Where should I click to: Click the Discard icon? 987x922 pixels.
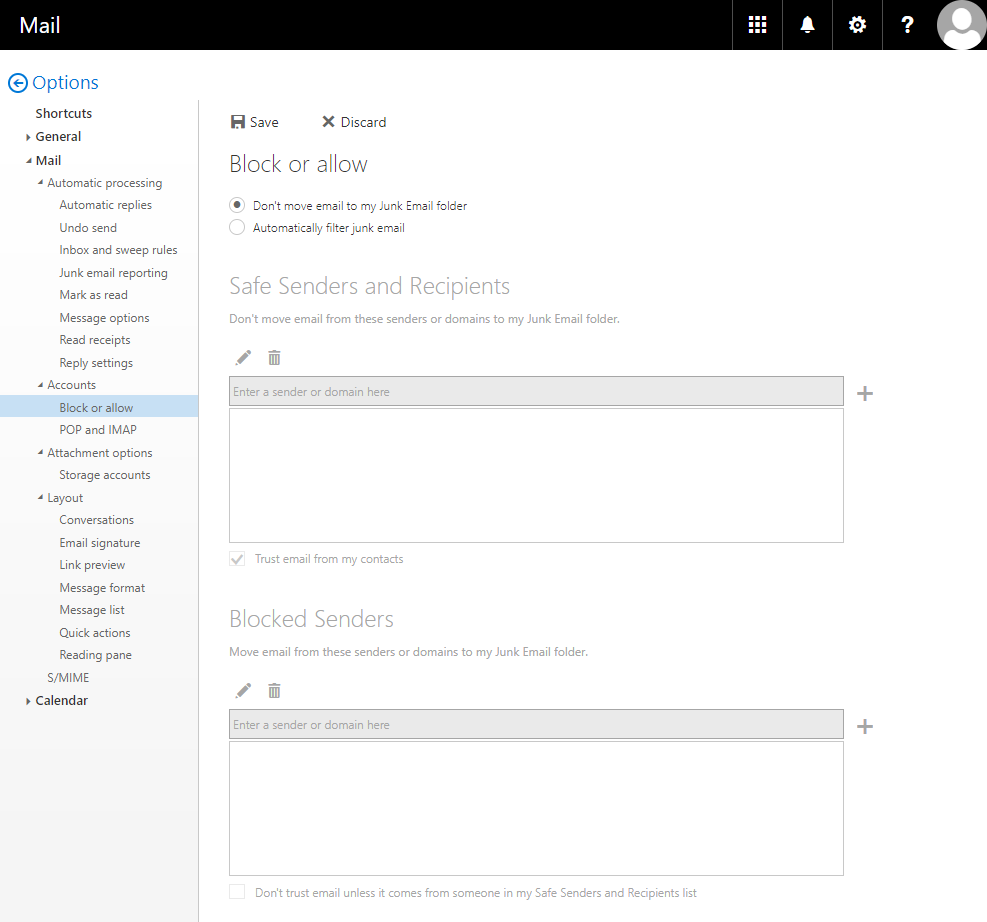(328, 121)
